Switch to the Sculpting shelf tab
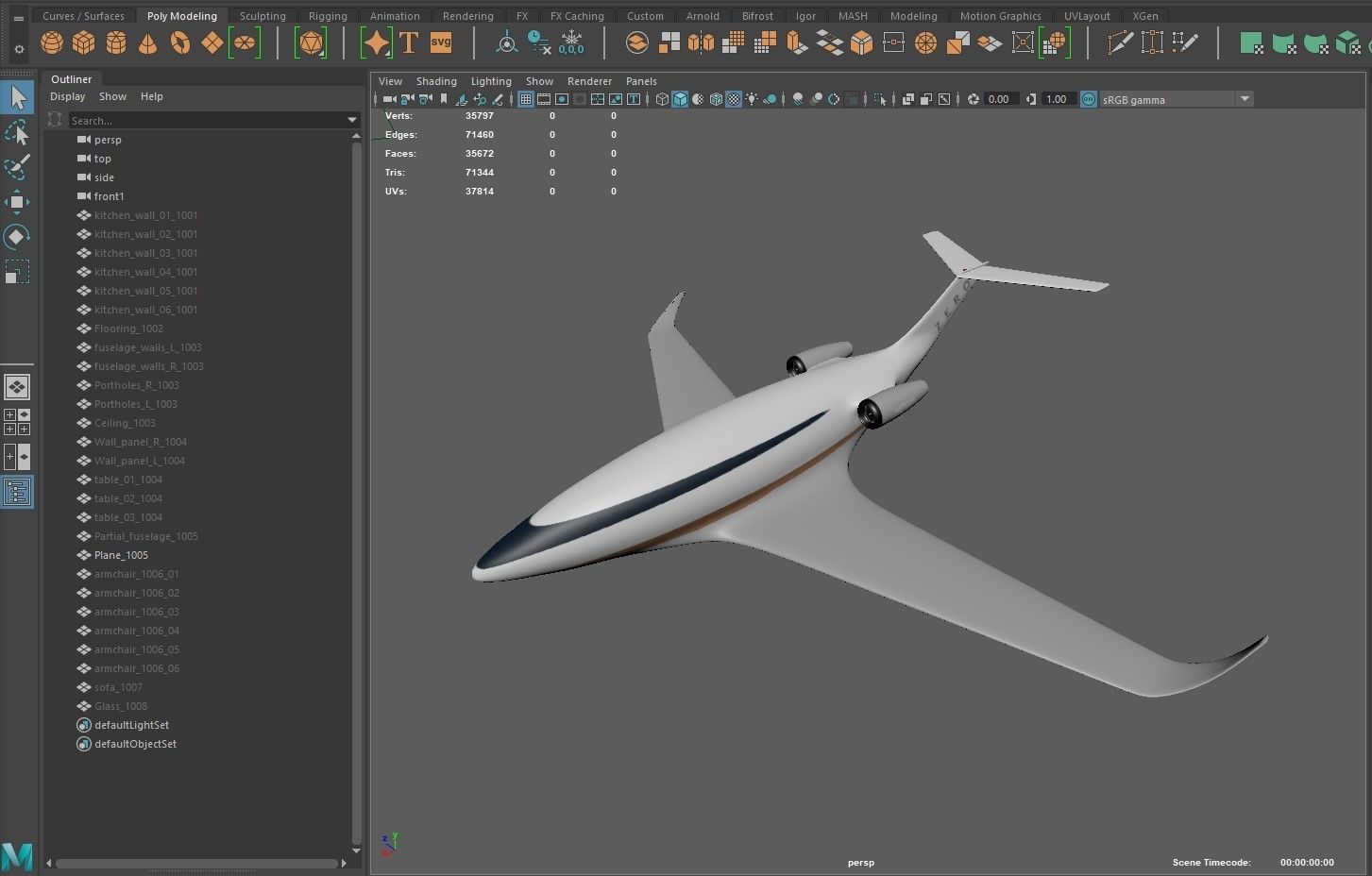The height and width of the screenshot is (876, 1372). [263, 16]
